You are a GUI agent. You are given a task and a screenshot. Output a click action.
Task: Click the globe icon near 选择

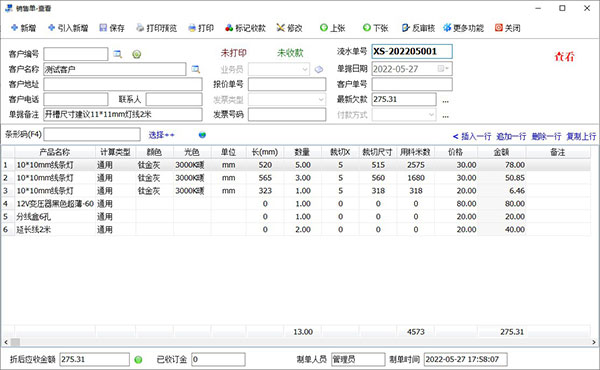pyautogui.click(x=202, y=135)
